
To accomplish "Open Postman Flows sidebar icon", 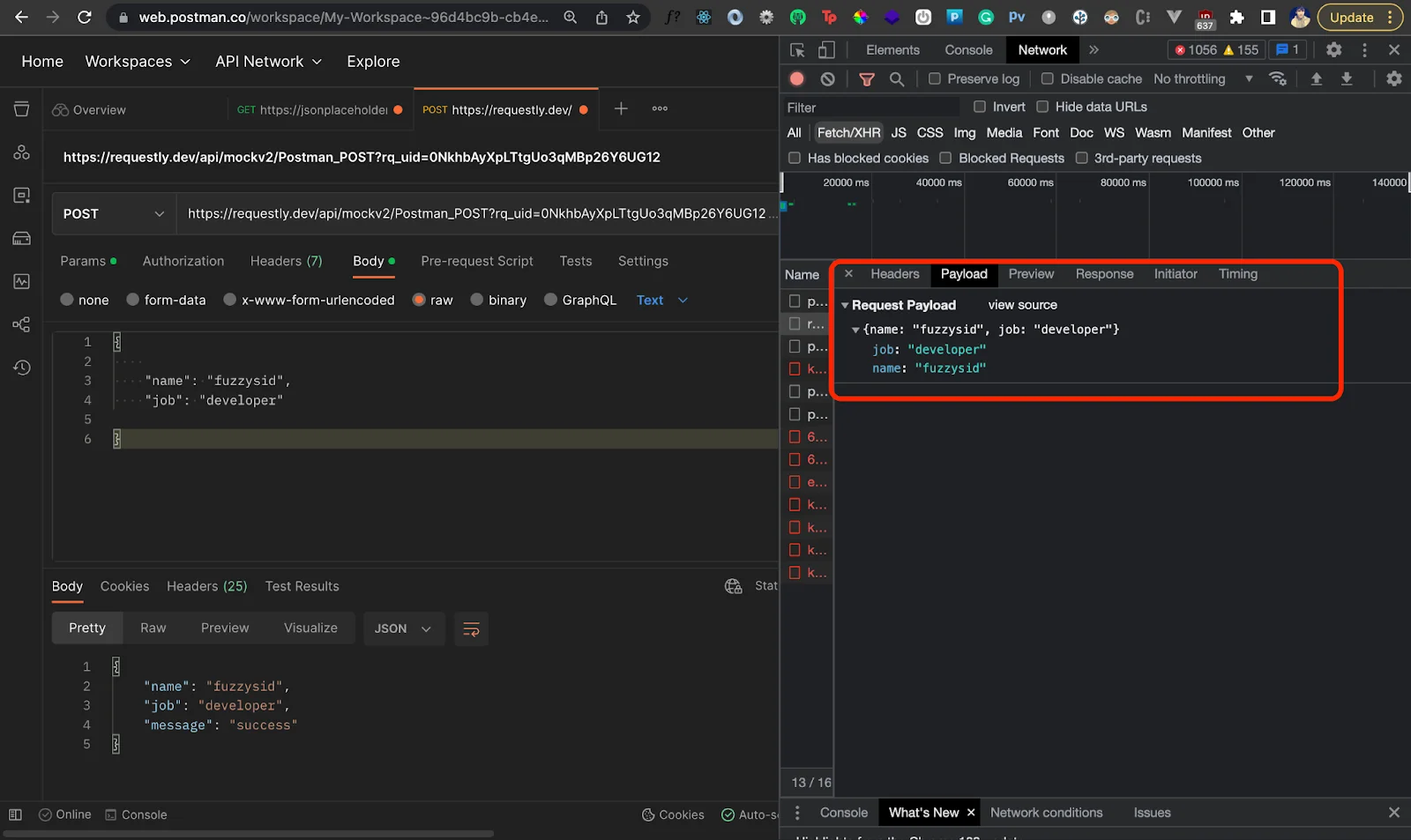I will point(21,324).
